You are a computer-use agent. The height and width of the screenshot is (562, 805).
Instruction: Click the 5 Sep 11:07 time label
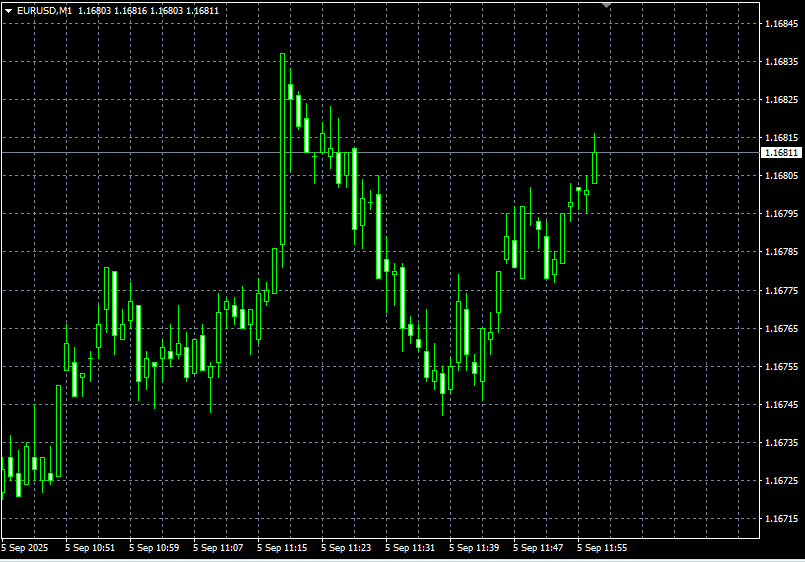218,548
